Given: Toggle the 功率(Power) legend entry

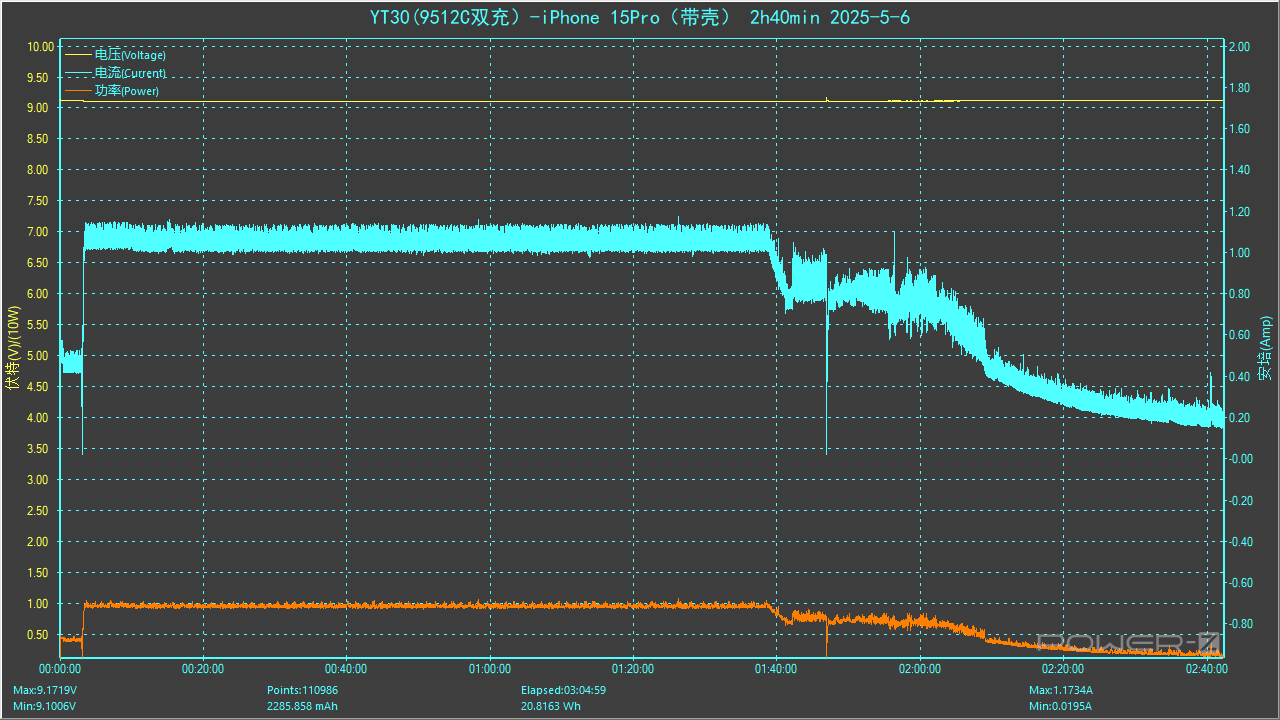Looking at the screenshot, I should pos(126,91).
